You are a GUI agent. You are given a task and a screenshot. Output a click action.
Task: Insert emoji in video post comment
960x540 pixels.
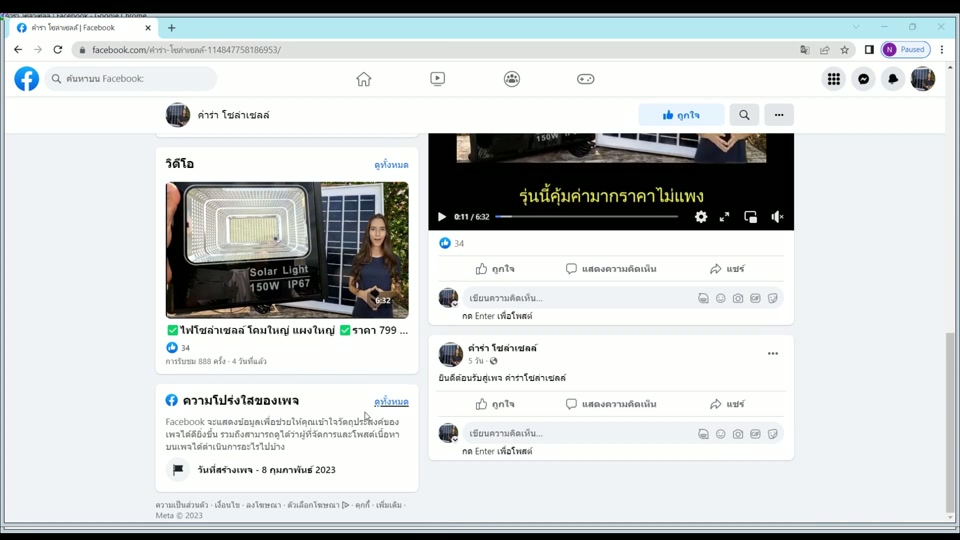(721, 298)
